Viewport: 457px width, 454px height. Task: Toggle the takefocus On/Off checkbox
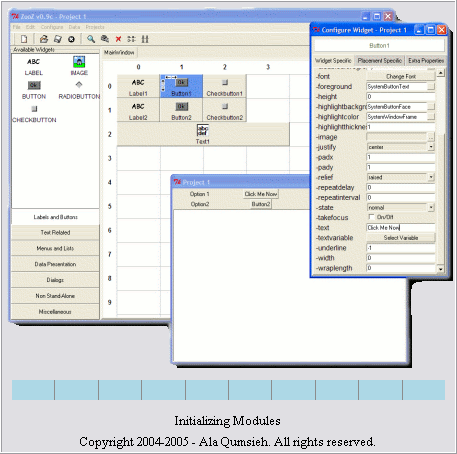[371, 217]
